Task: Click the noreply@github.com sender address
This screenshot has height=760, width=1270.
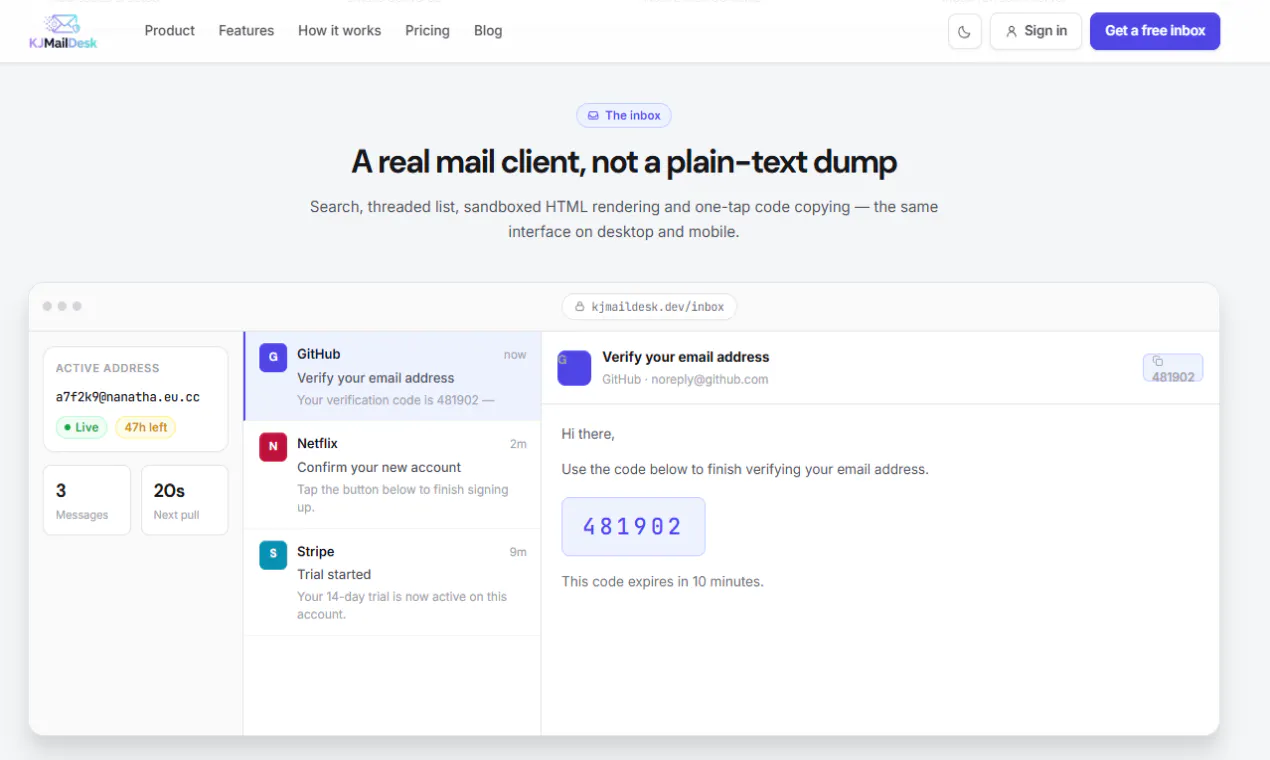Action: (x=710, y=379)
